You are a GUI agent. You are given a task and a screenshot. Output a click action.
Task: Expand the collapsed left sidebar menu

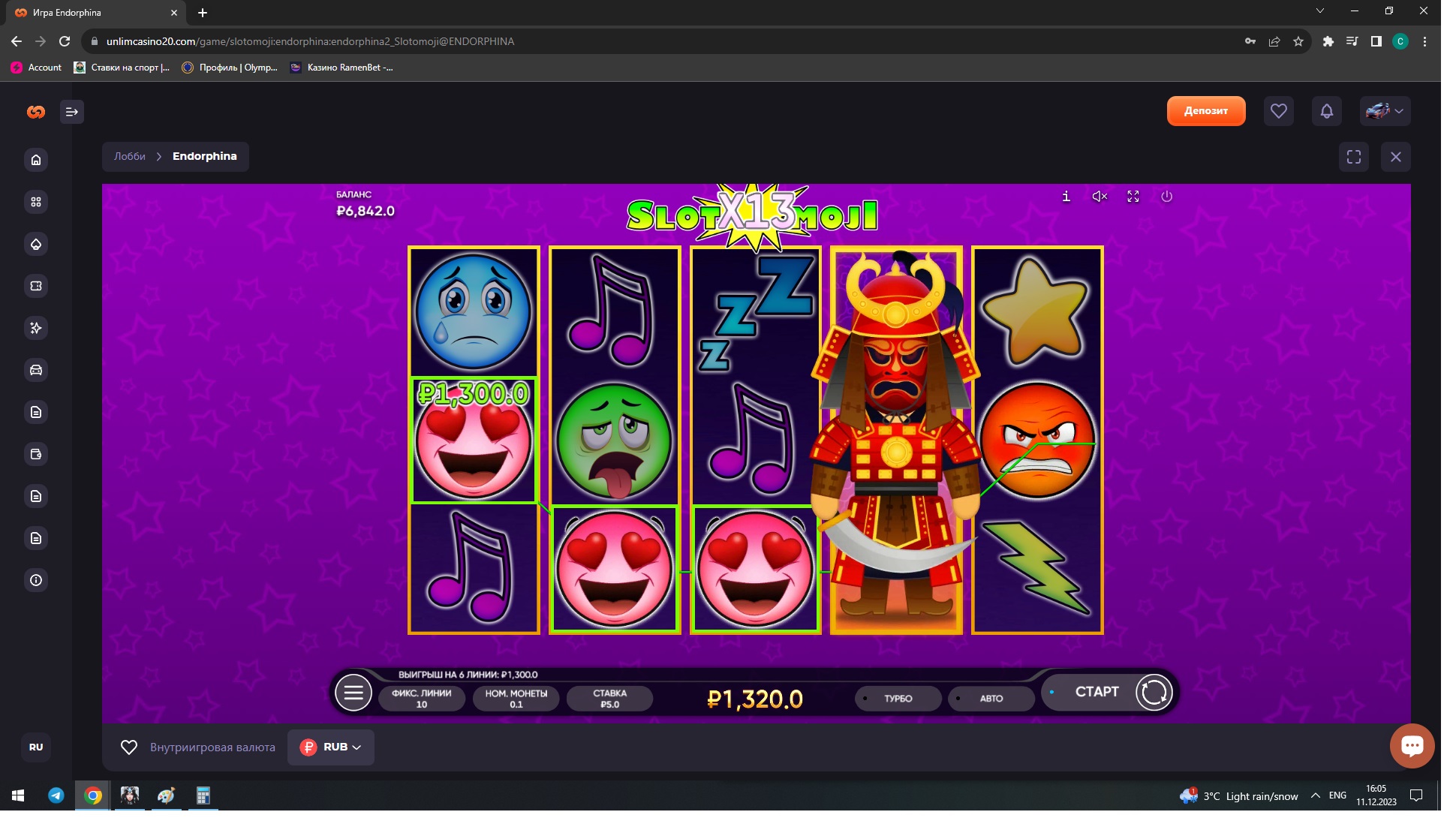tap(72, 112)
